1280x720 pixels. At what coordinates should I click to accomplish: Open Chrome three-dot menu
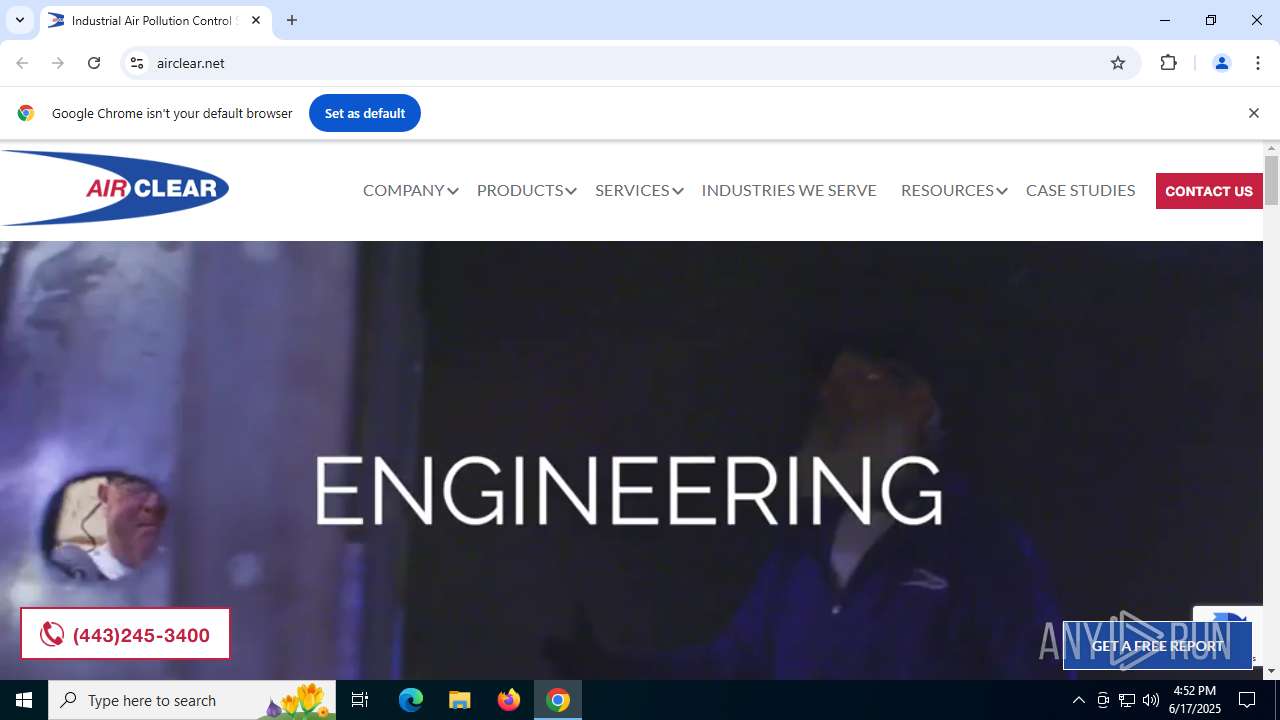[x=1258, y=63]
